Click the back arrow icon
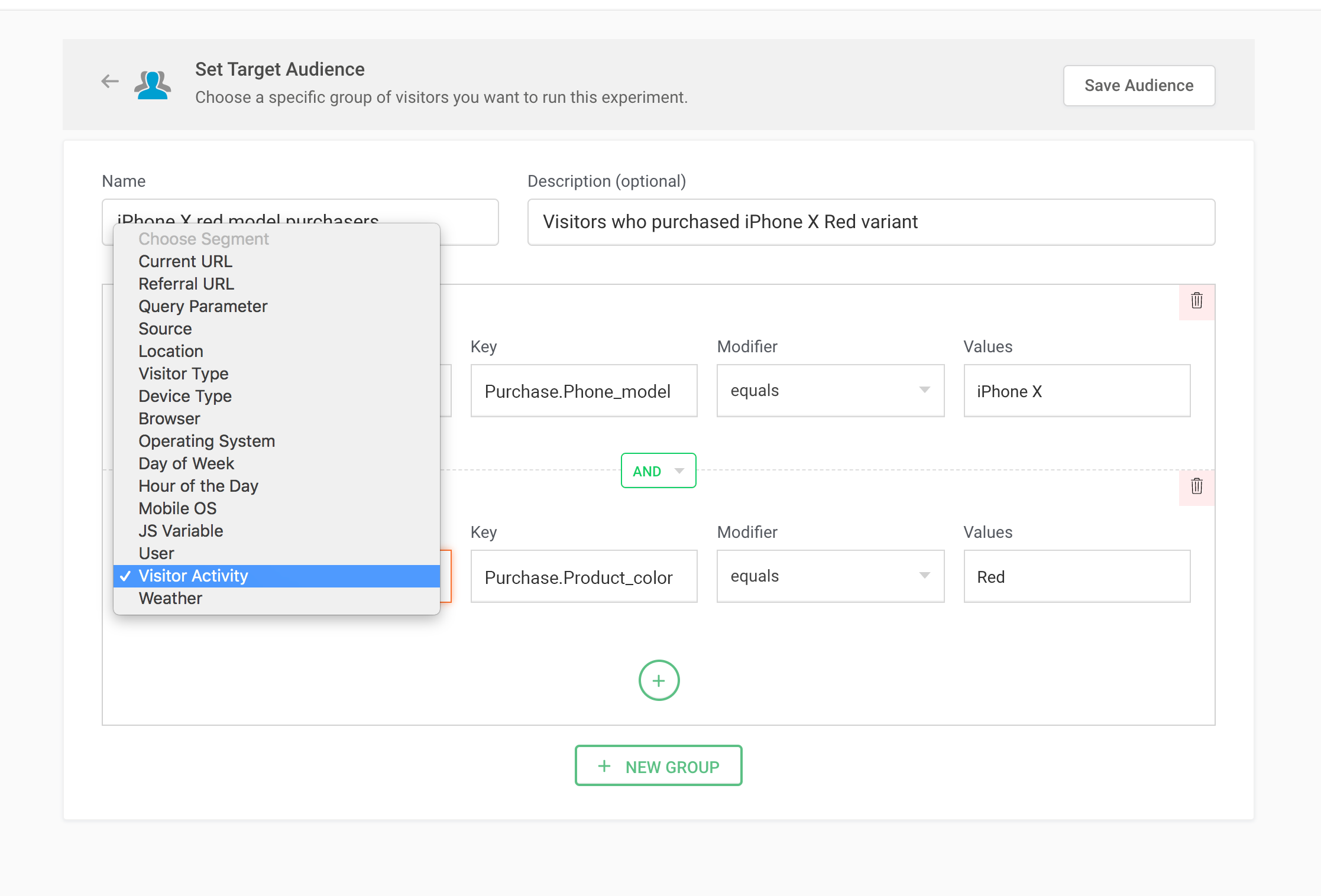The width and height of the screenshot is (1321, 896). pos(110,82)
